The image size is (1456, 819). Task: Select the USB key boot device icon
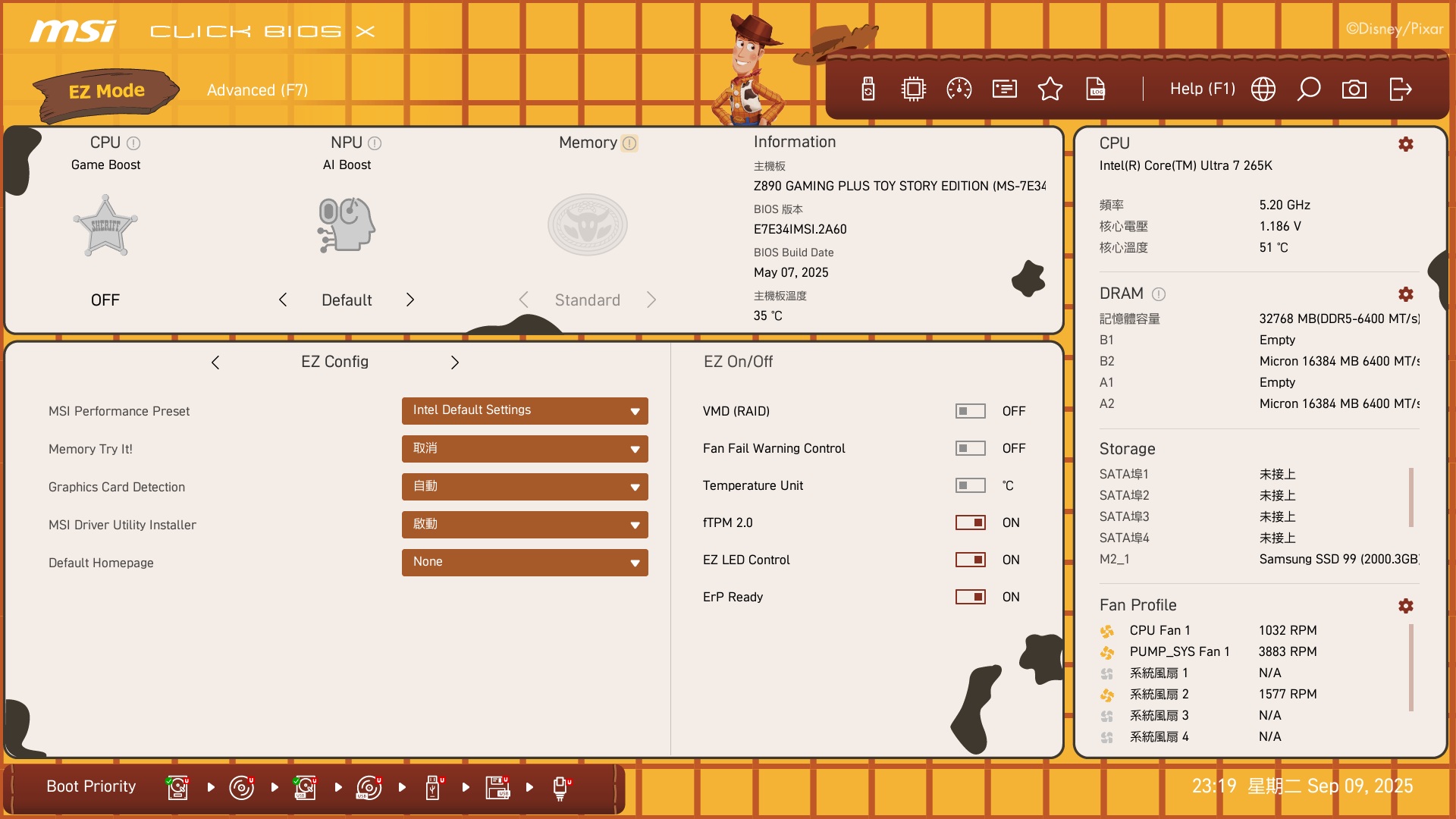(x=434, y=787)
